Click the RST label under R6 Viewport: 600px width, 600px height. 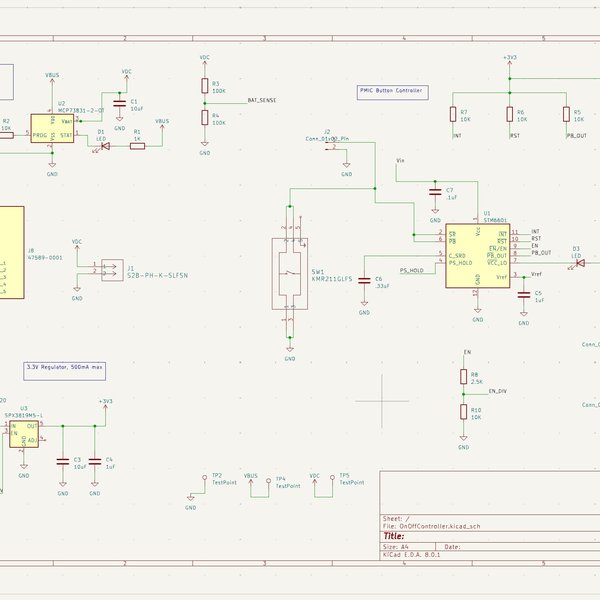[515, 135]
